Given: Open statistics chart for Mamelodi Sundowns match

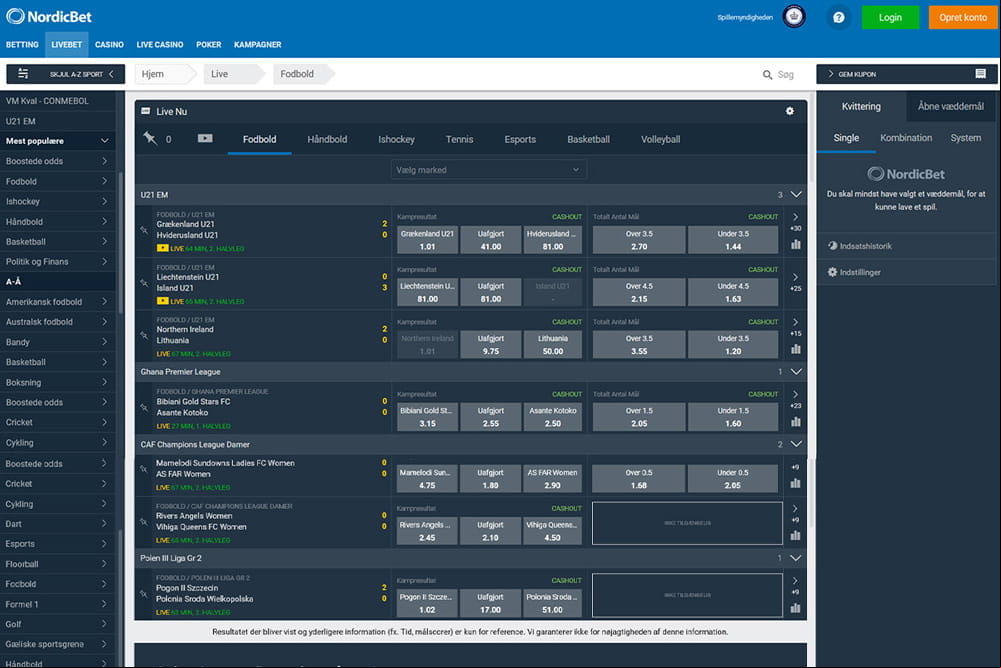Looking at the screenshot, I should (x=795, y=483).
